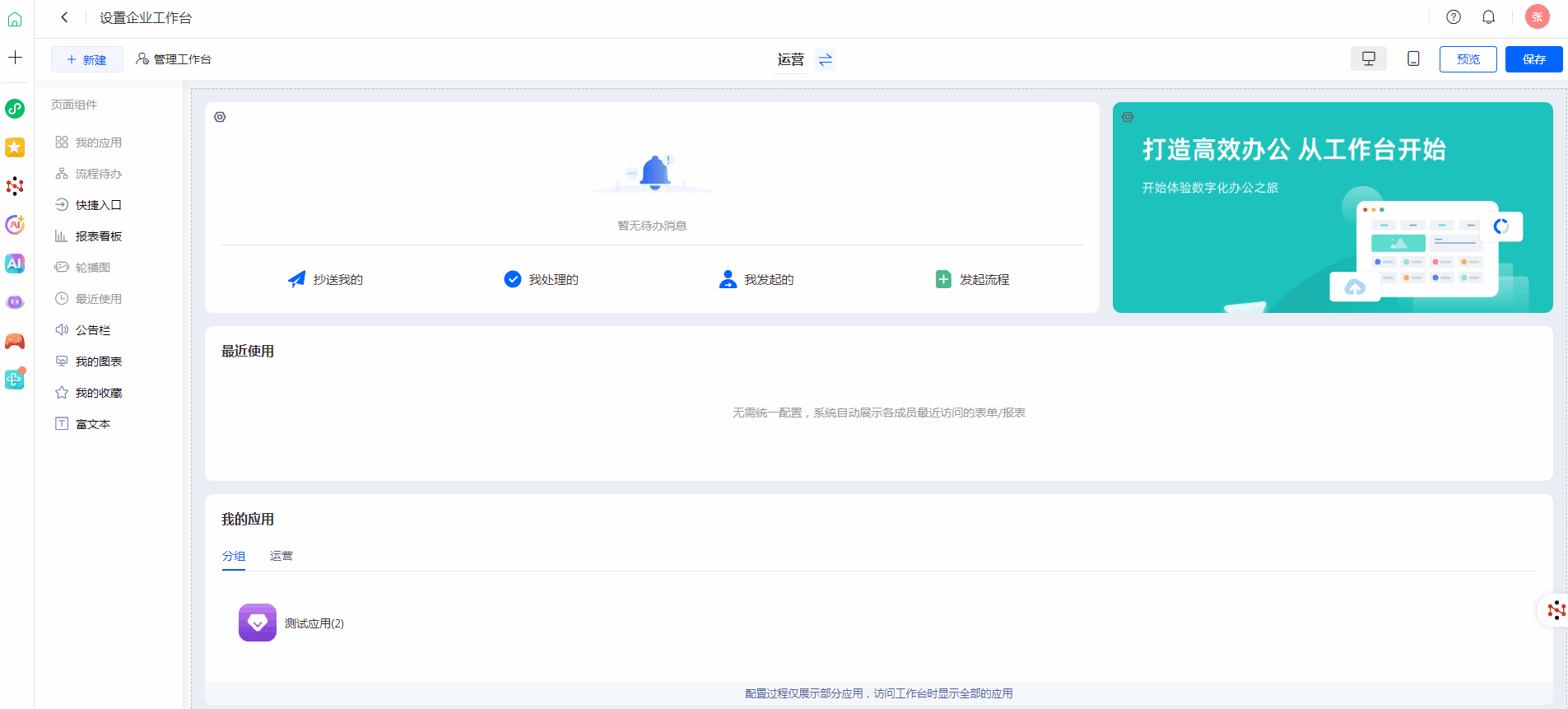The image size is (1568, 709).
Task: Open 管理工作台
Action: pos(174,59)
